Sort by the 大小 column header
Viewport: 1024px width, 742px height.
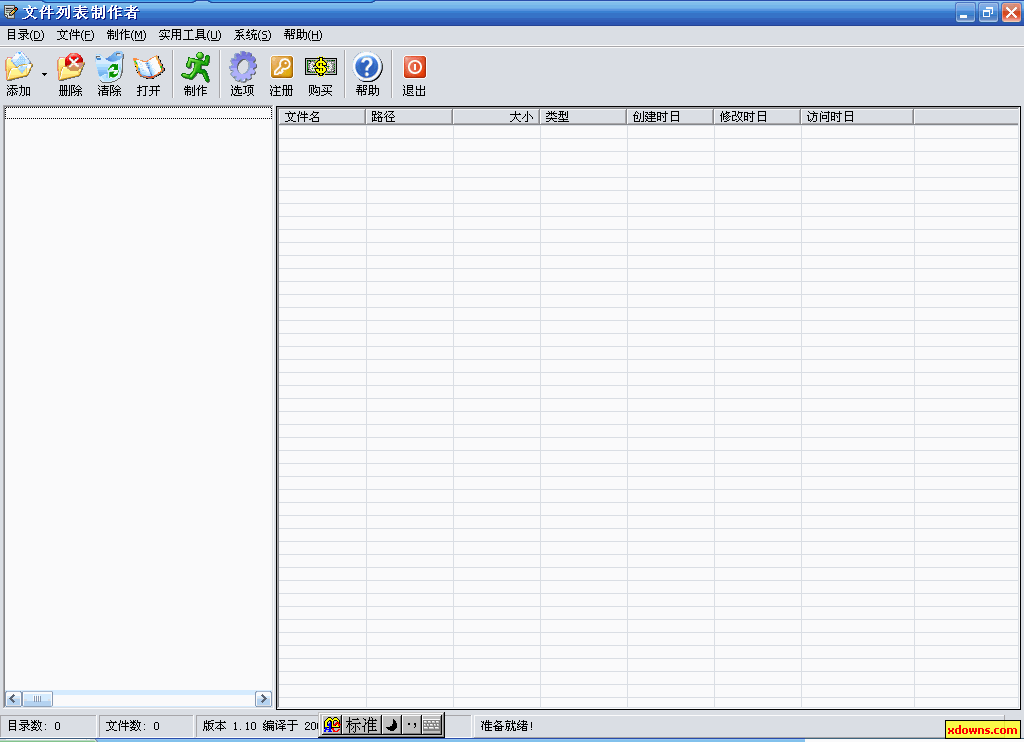click(x=496, y=117)
